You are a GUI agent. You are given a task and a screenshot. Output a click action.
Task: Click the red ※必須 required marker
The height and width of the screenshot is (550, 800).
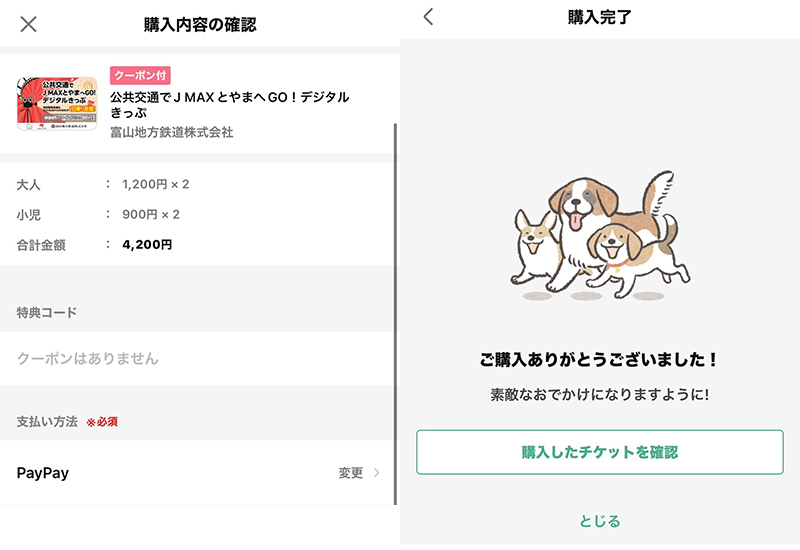coord(102,422)
